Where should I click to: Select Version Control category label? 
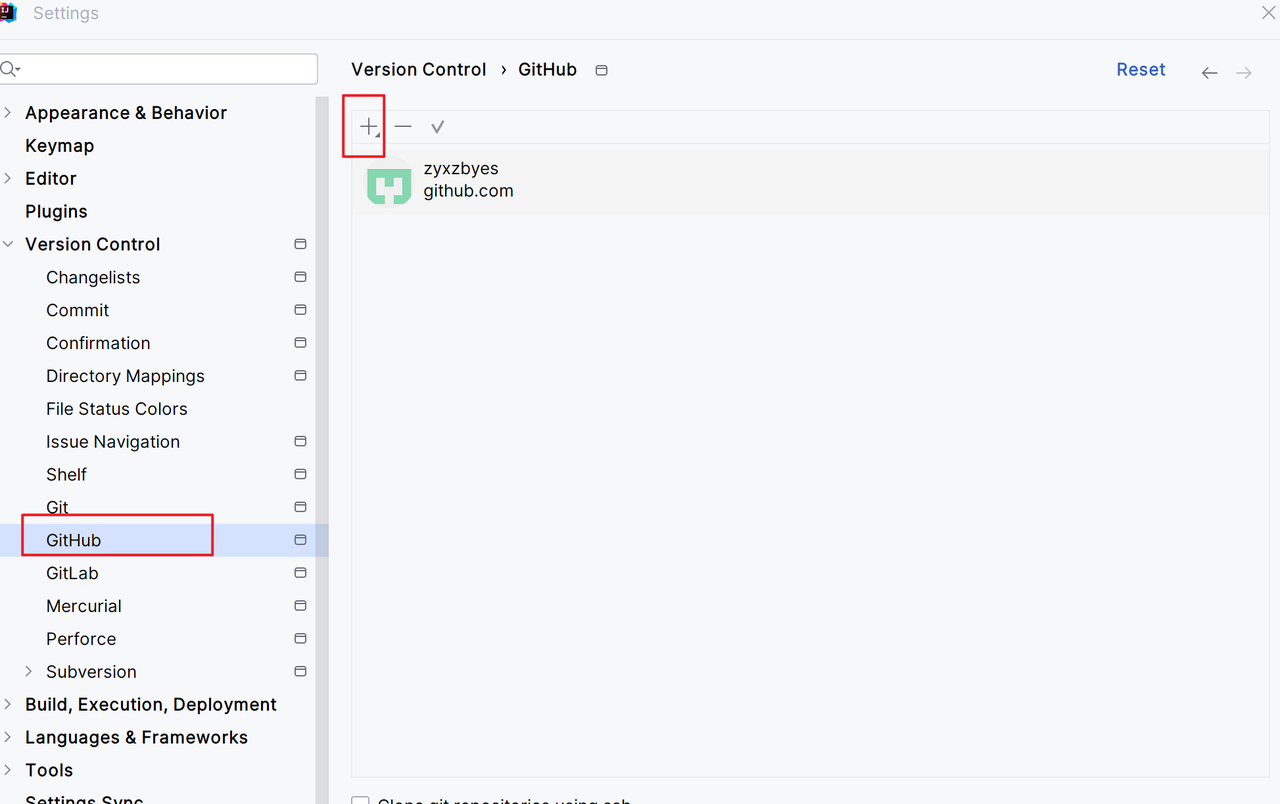(x=93, y=245)
